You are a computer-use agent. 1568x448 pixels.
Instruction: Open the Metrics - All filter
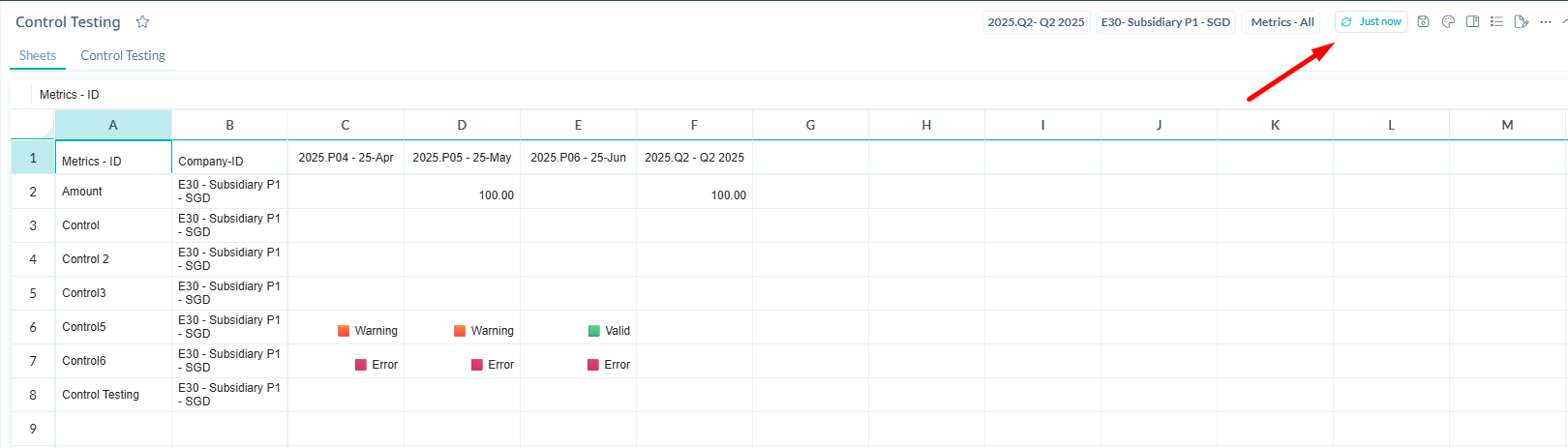pyautogui.click(x=1282, y=22)
